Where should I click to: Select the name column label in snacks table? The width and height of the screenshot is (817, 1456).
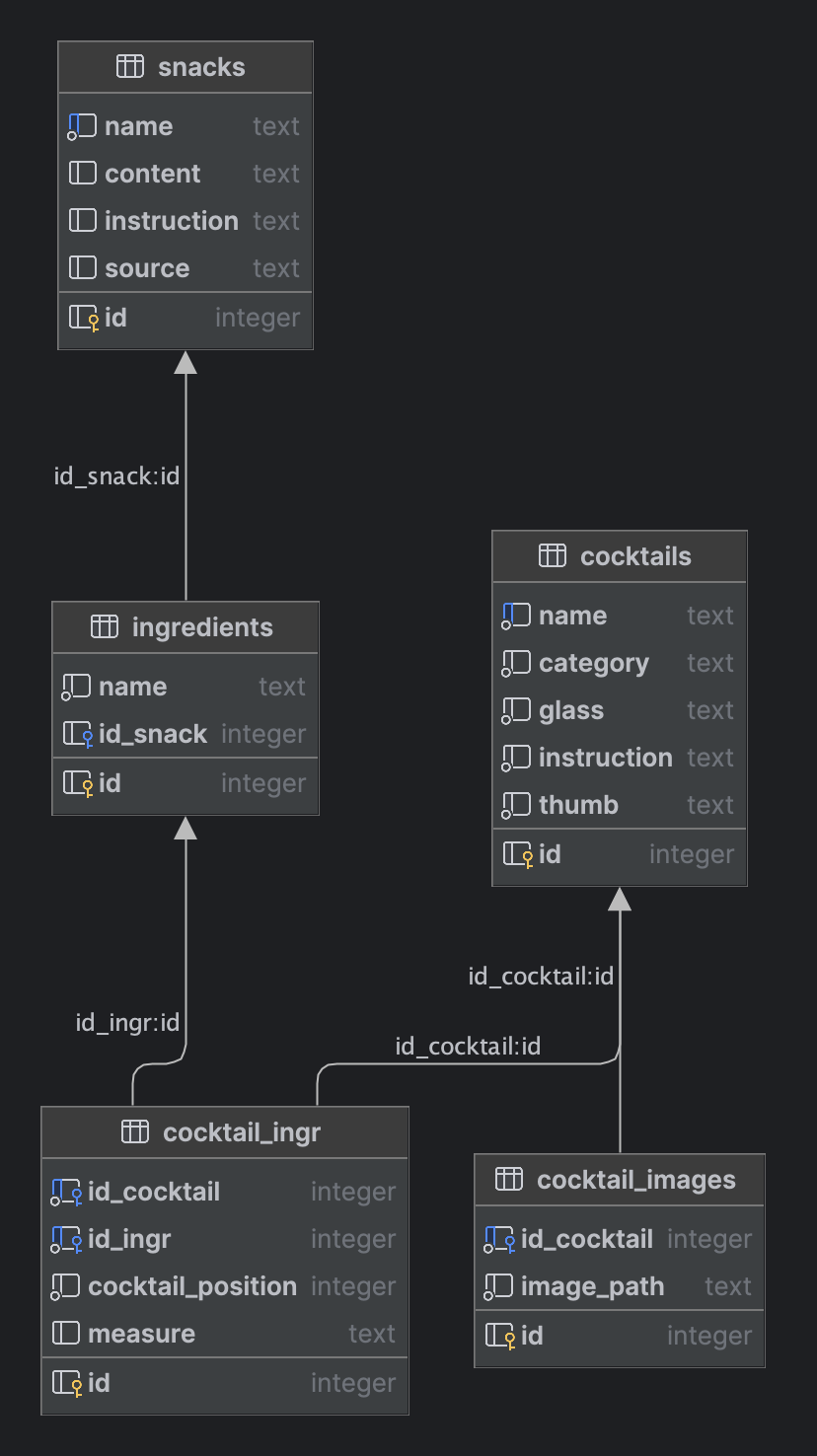click(139, 126)
